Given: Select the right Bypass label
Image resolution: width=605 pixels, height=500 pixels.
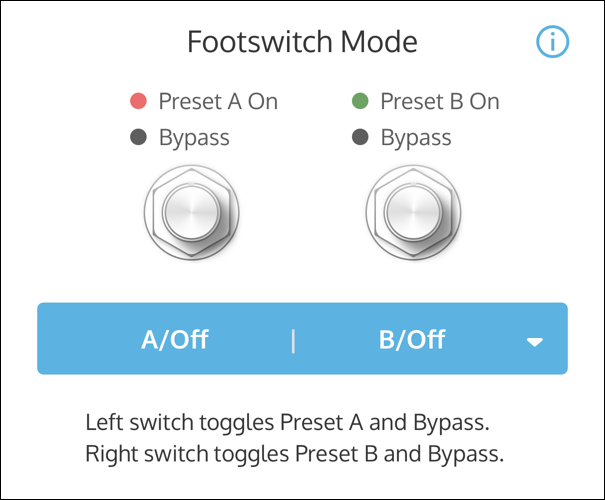Looking at the screenshot, I should click(x=416, y=137).
